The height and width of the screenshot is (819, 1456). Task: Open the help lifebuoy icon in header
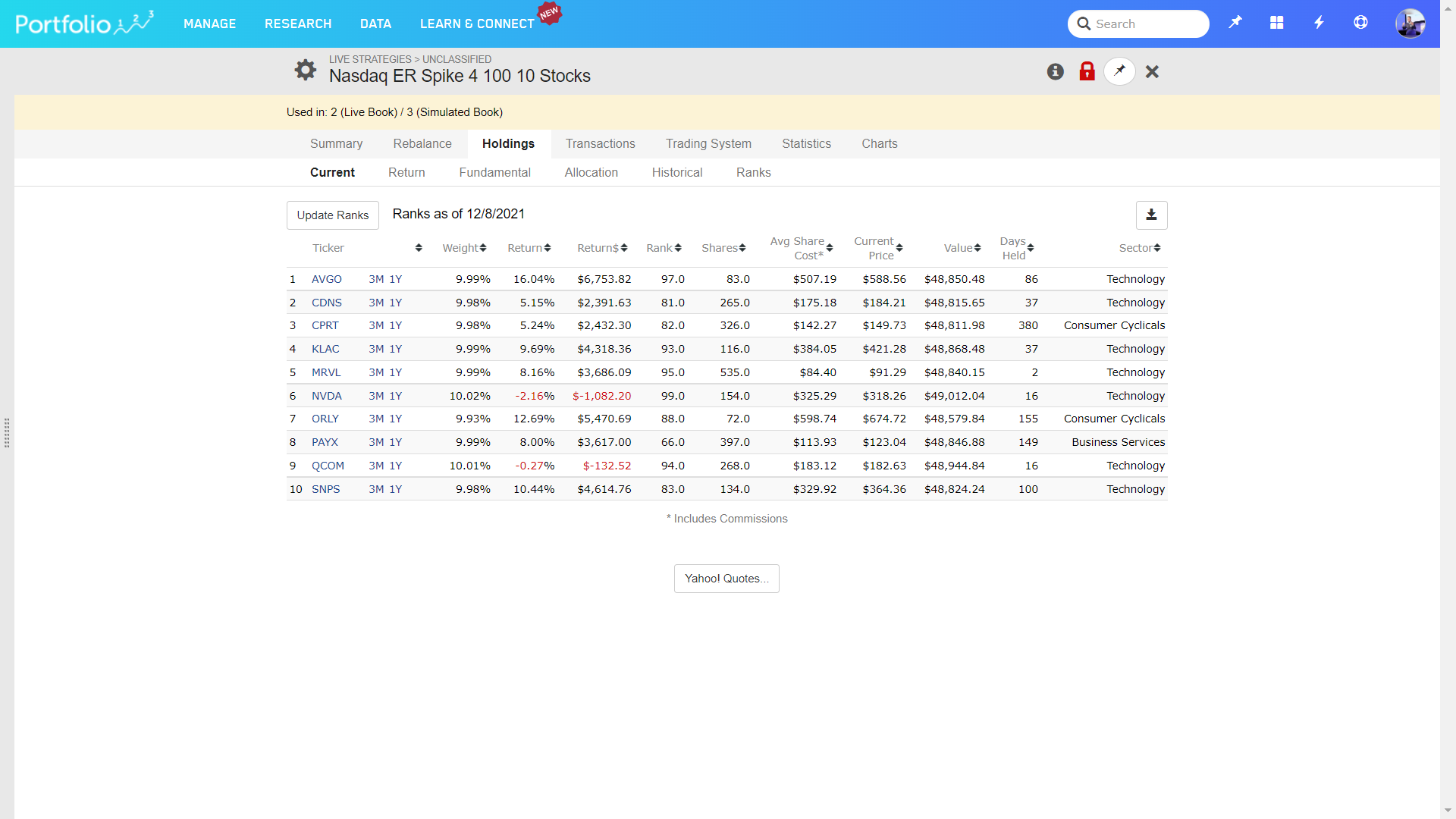(x=1360, y=23)
